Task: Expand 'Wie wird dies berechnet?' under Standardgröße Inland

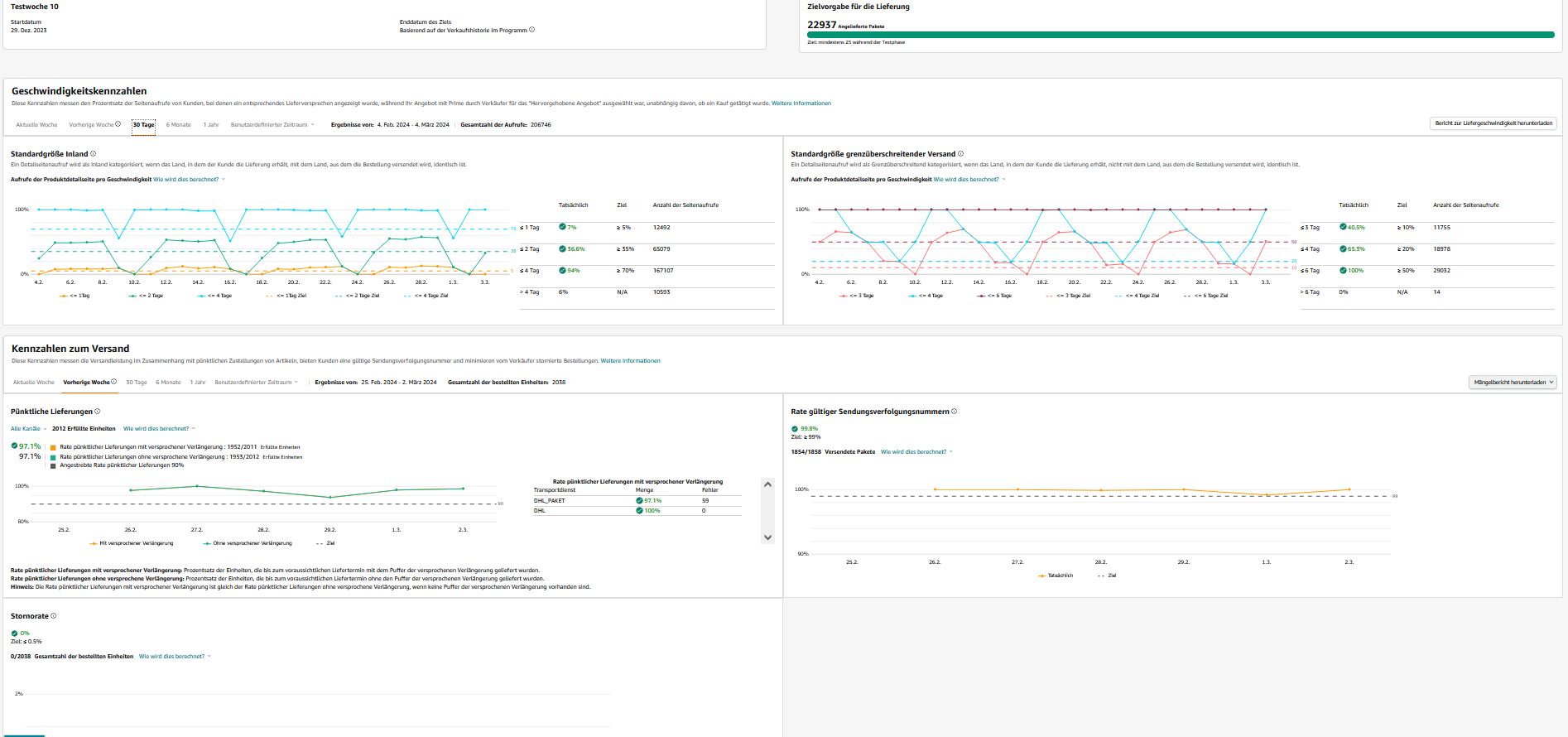Action: point(189,180)
